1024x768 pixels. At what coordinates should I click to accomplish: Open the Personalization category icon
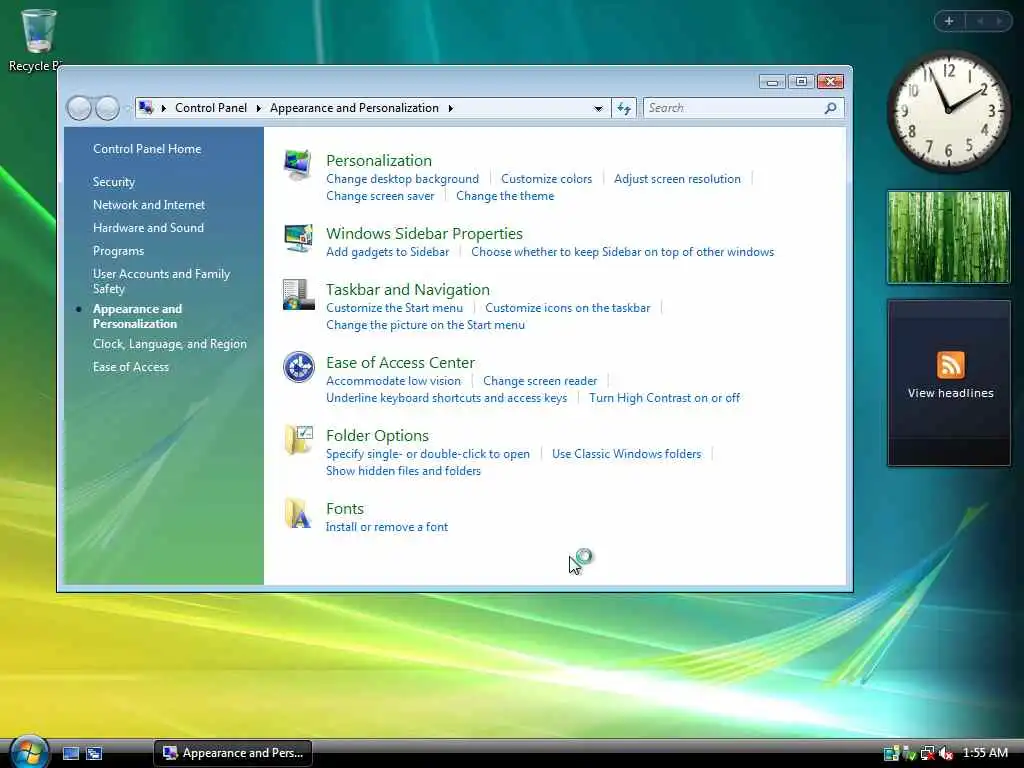(298, 165)
